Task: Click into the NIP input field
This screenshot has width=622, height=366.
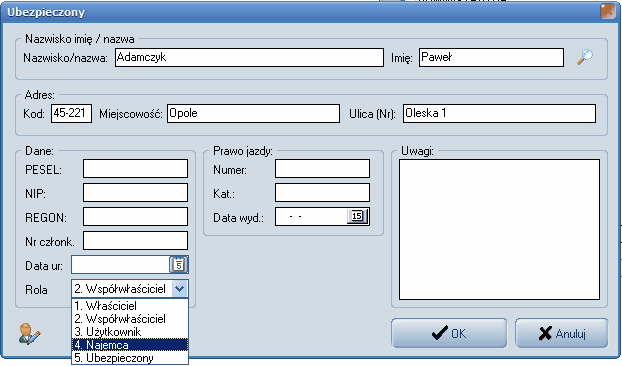Action: [x=135, y=193]
